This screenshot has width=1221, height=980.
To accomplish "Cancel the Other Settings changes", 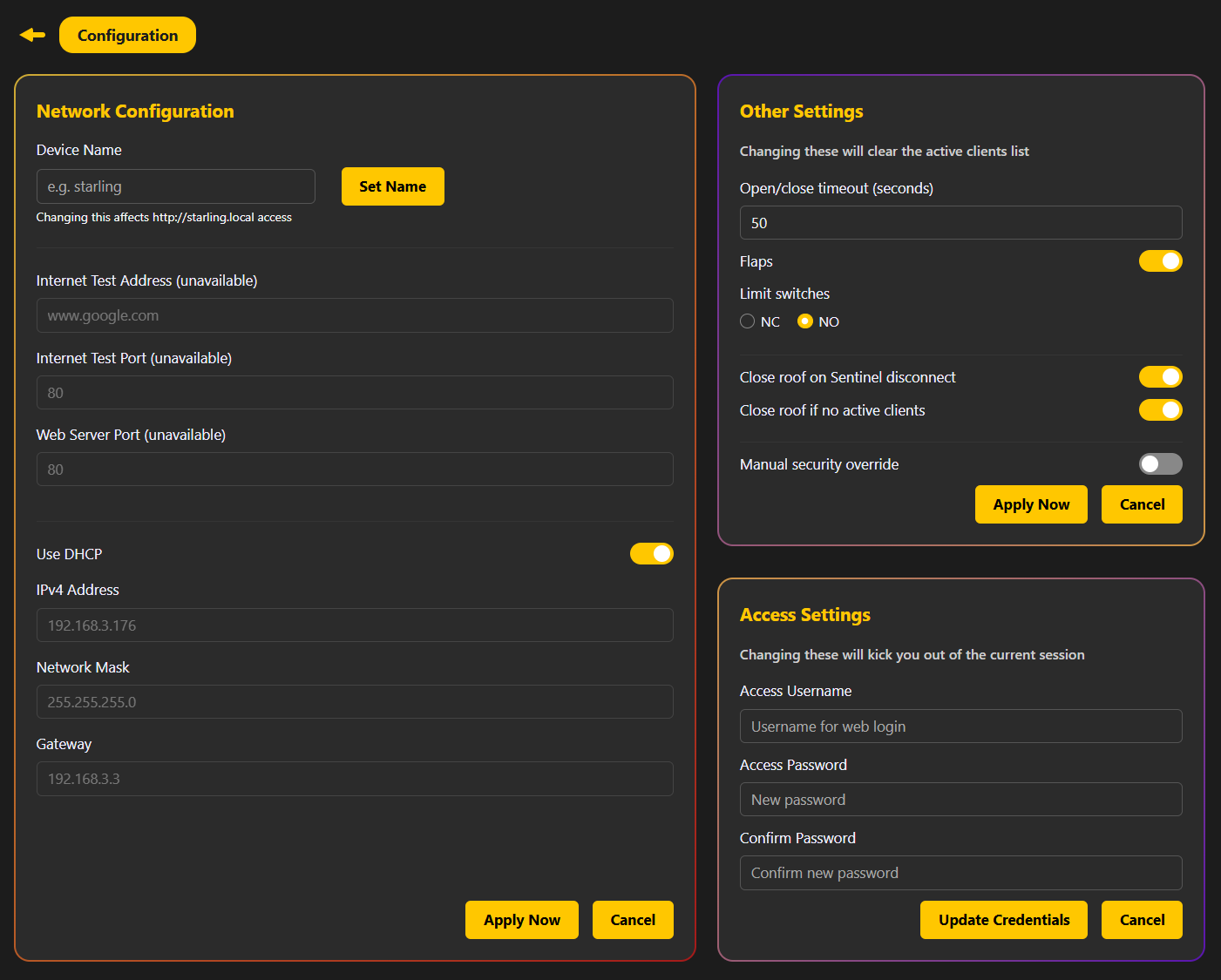I will pyautogui.click(x=1141, y=504).
